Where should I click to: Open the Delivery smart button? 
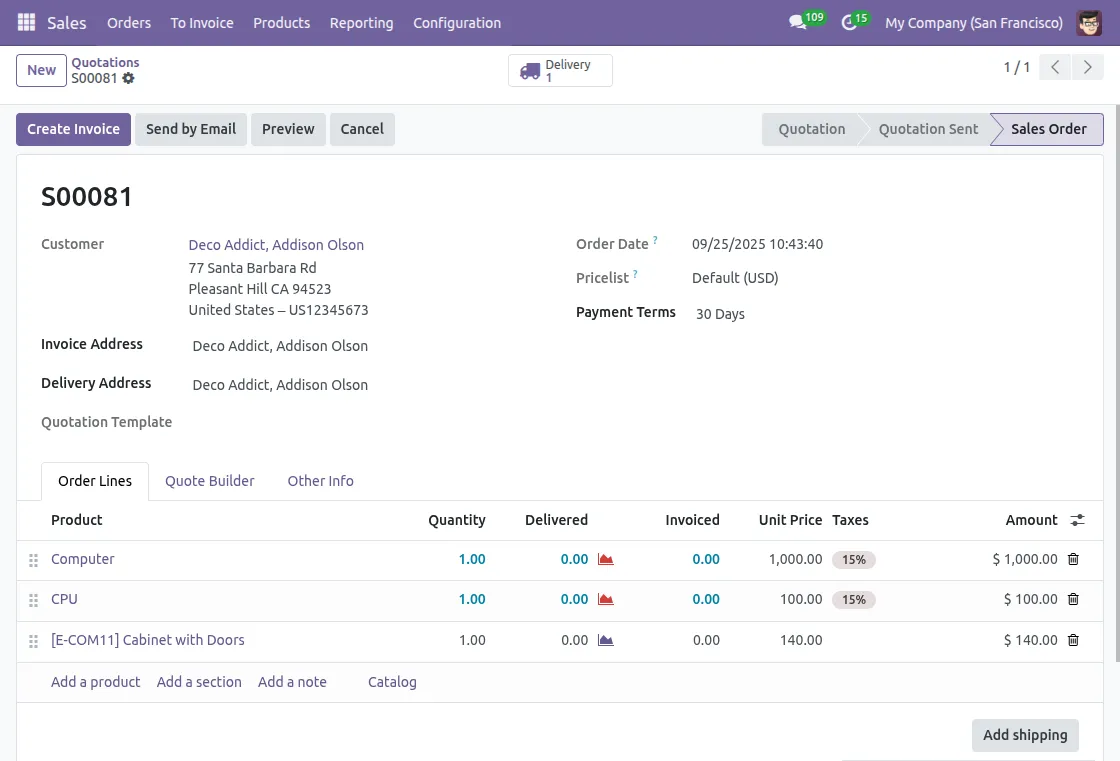click(x=560, y=71)
